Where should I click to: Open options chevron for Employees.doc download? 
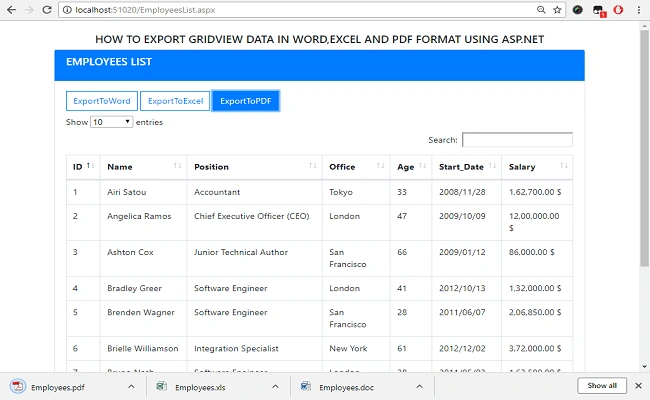click(x=420, y=387)
